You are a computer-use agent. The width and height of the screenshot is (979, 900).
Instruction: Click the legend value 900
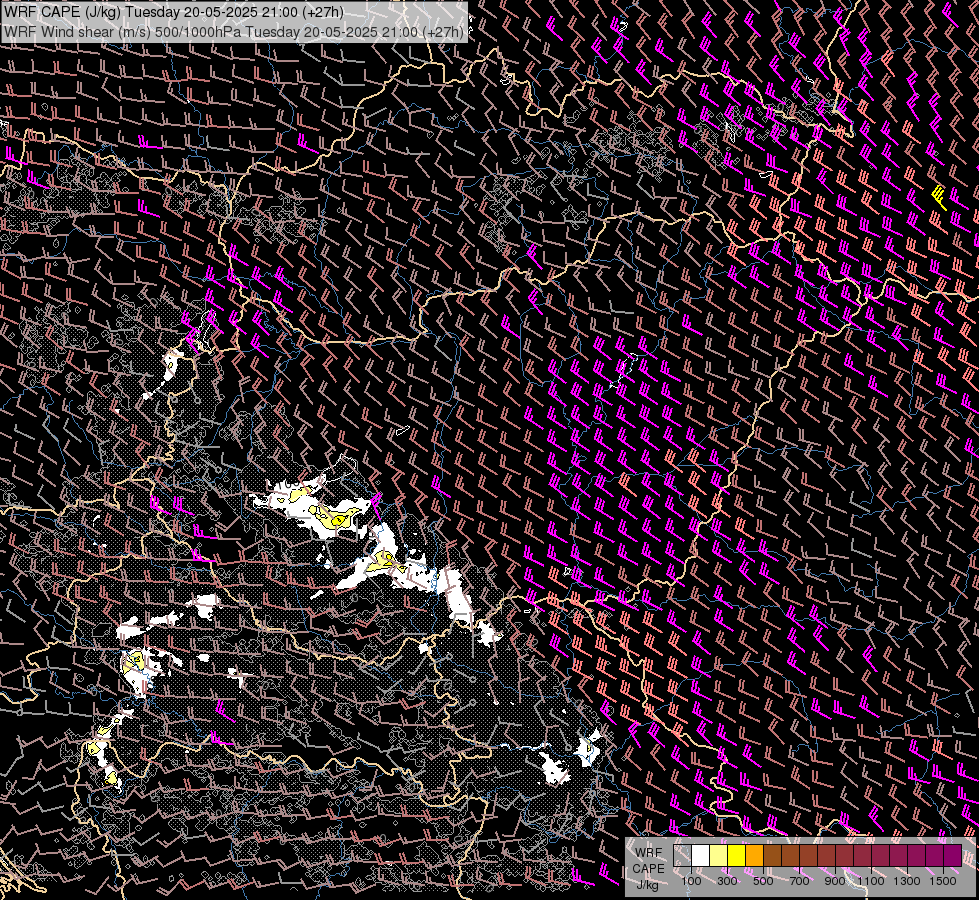[x=835, y=881]
